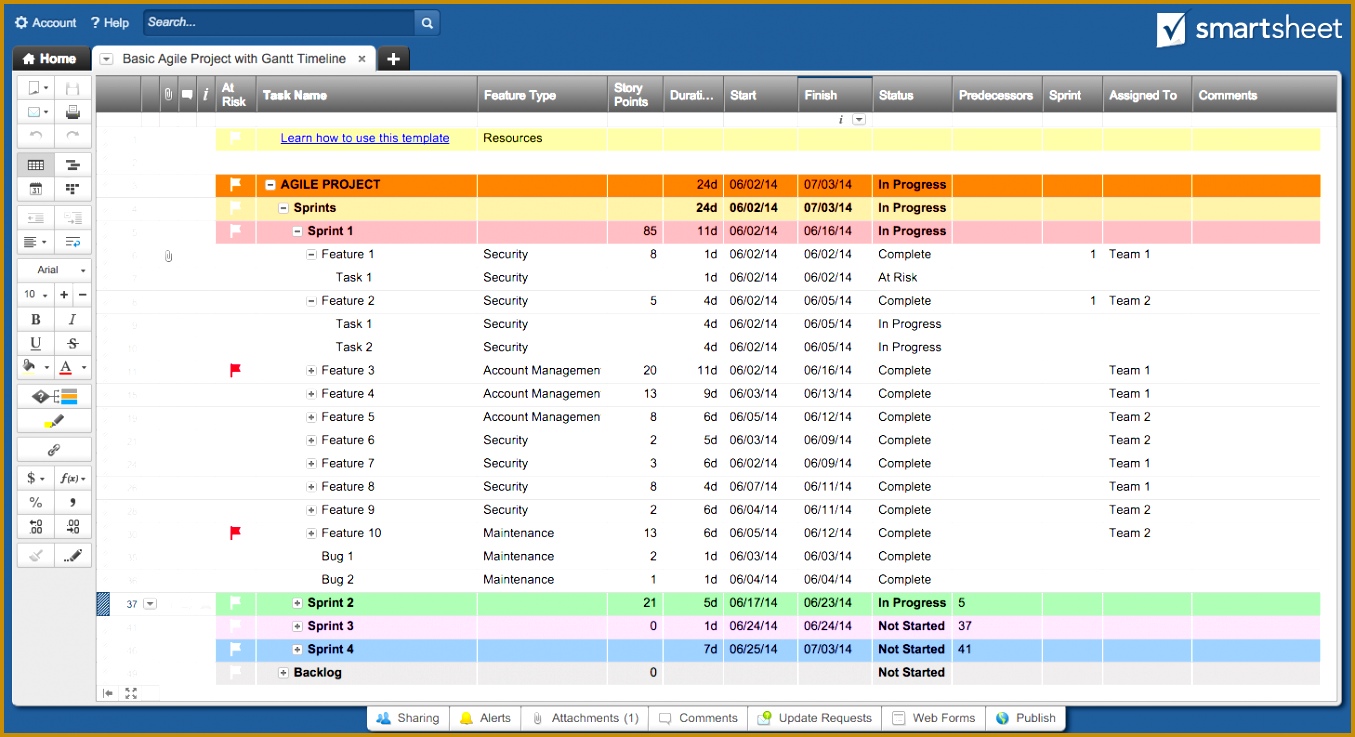This screenshot has width=1355, height=737.
Task: Toggle the At Risk flag on Feature 10
Action: coord(235,533)
